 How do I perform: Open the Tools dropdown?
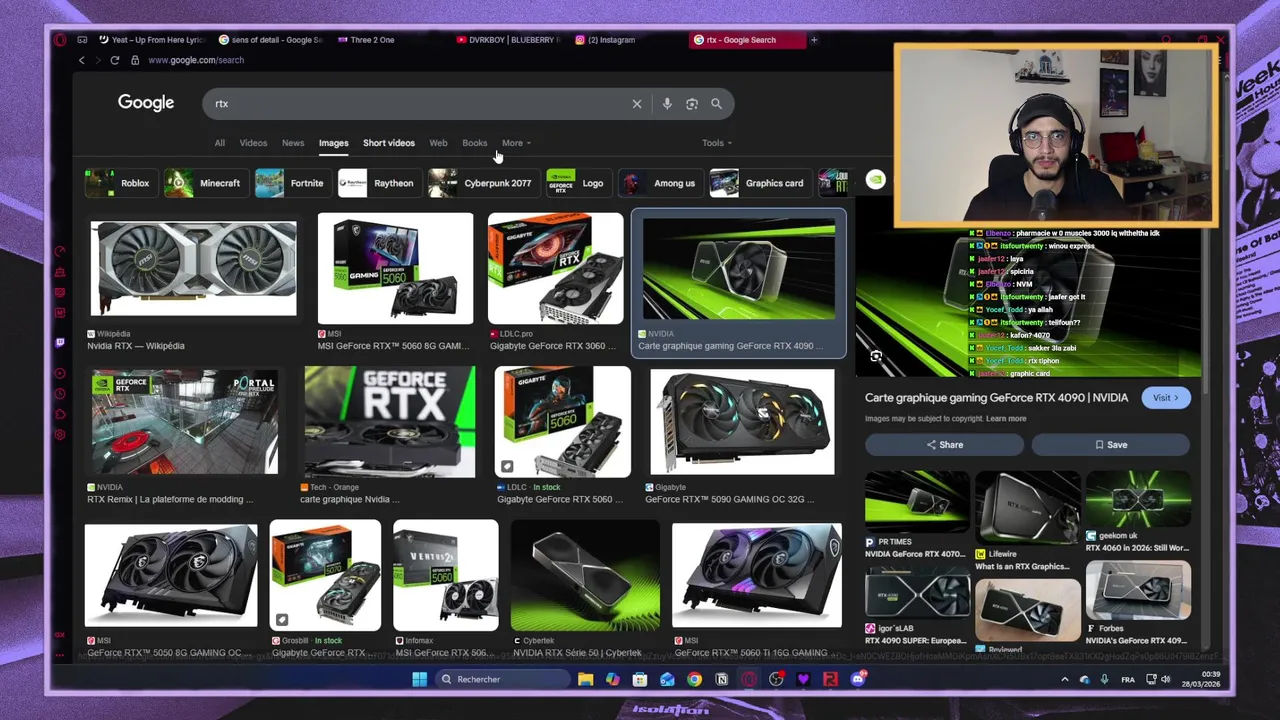[717, 143]
